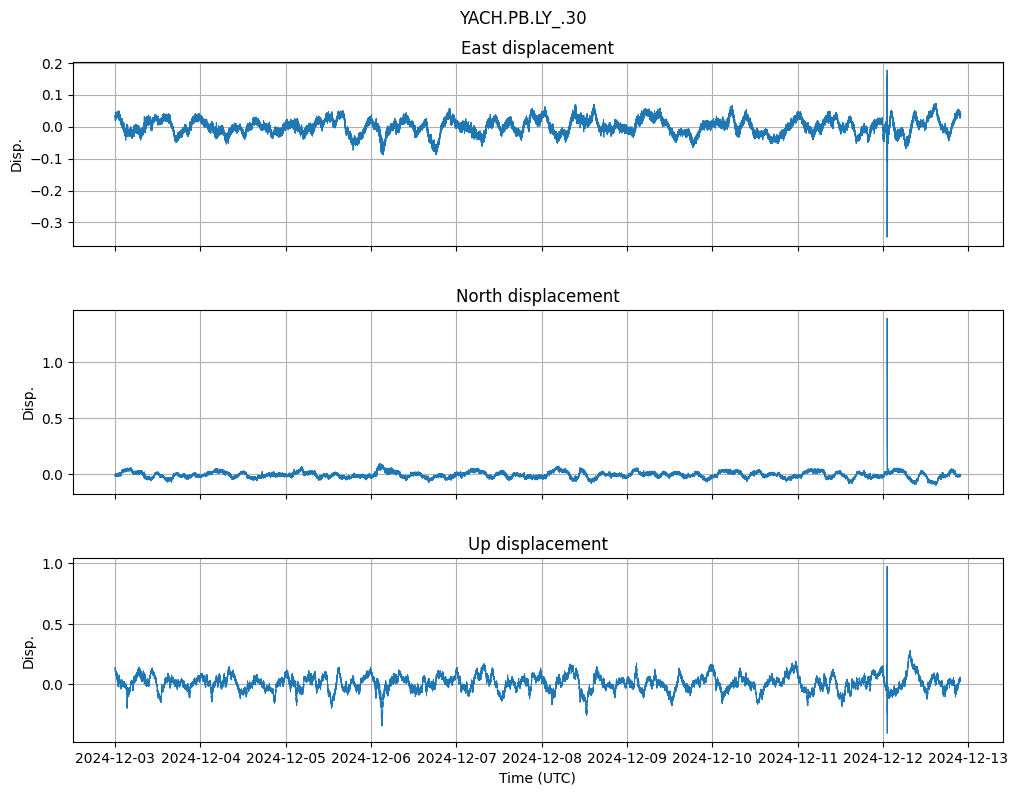Click the Disp. label of North plot
This screenshot has height=795, width=1018.
point(29,402)
